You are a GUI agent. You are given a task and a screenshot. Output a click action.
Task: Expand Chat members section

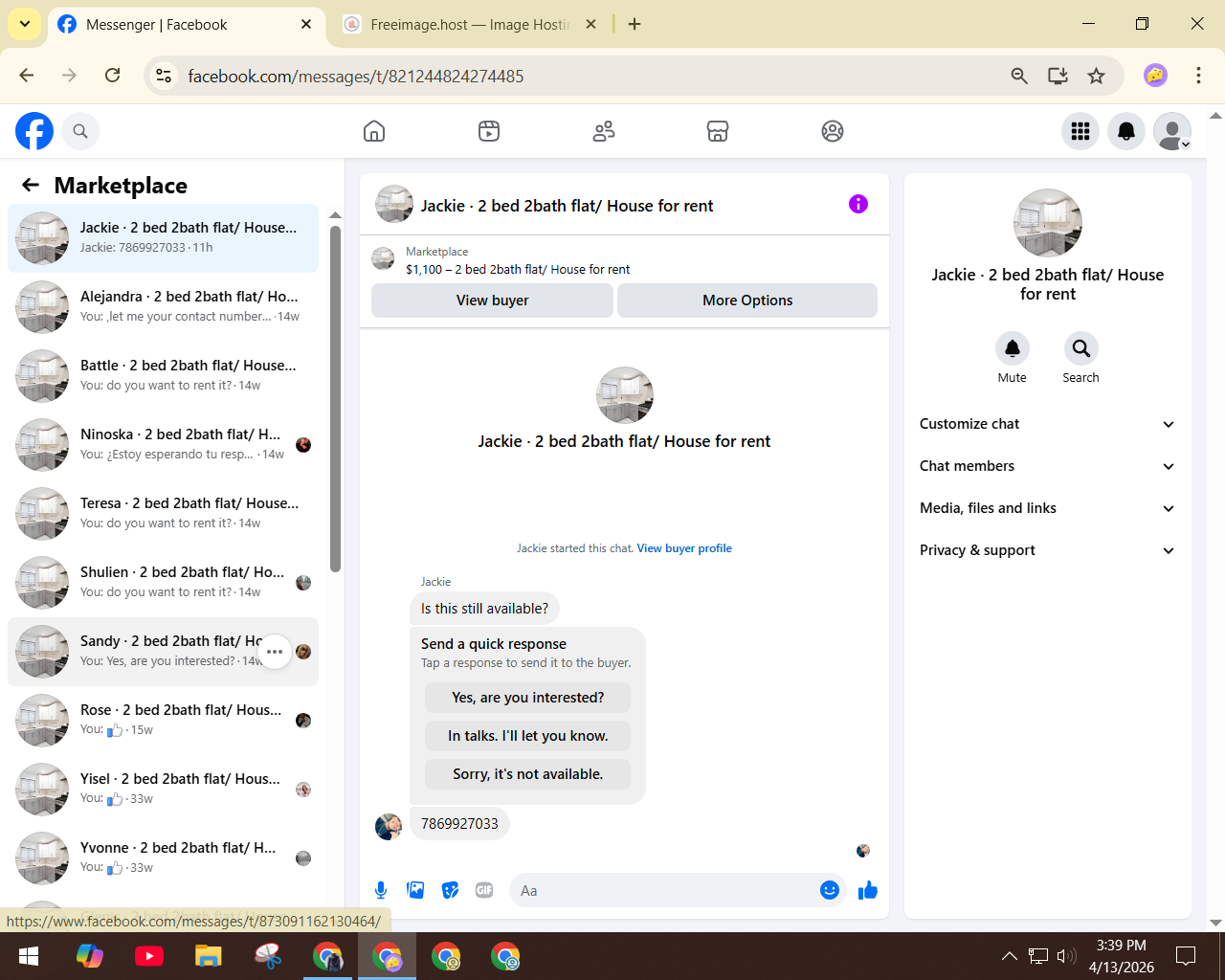click(x=1048, y=466)
